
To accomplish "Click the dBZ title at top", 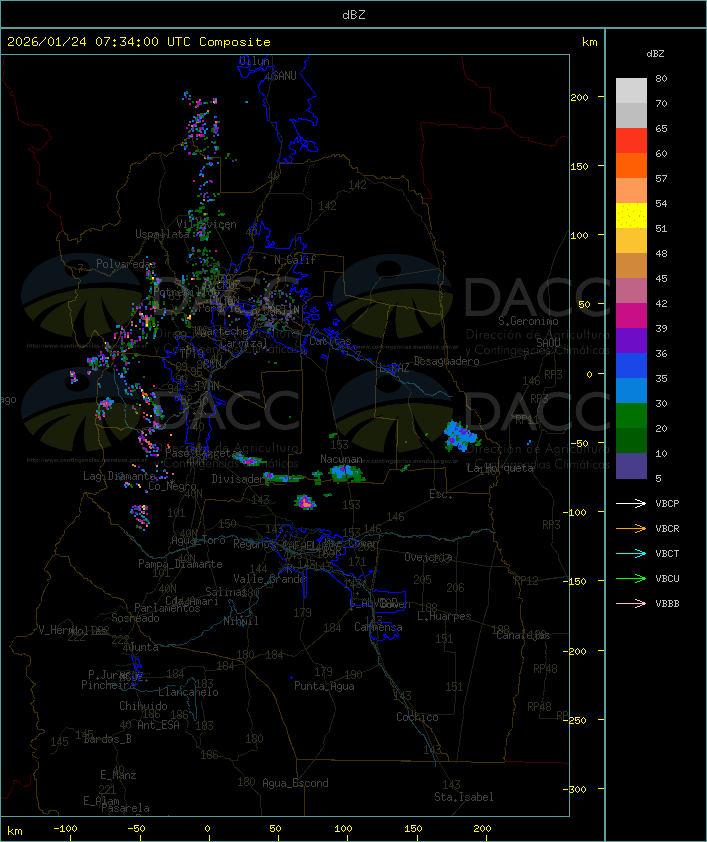I will 353,14.
